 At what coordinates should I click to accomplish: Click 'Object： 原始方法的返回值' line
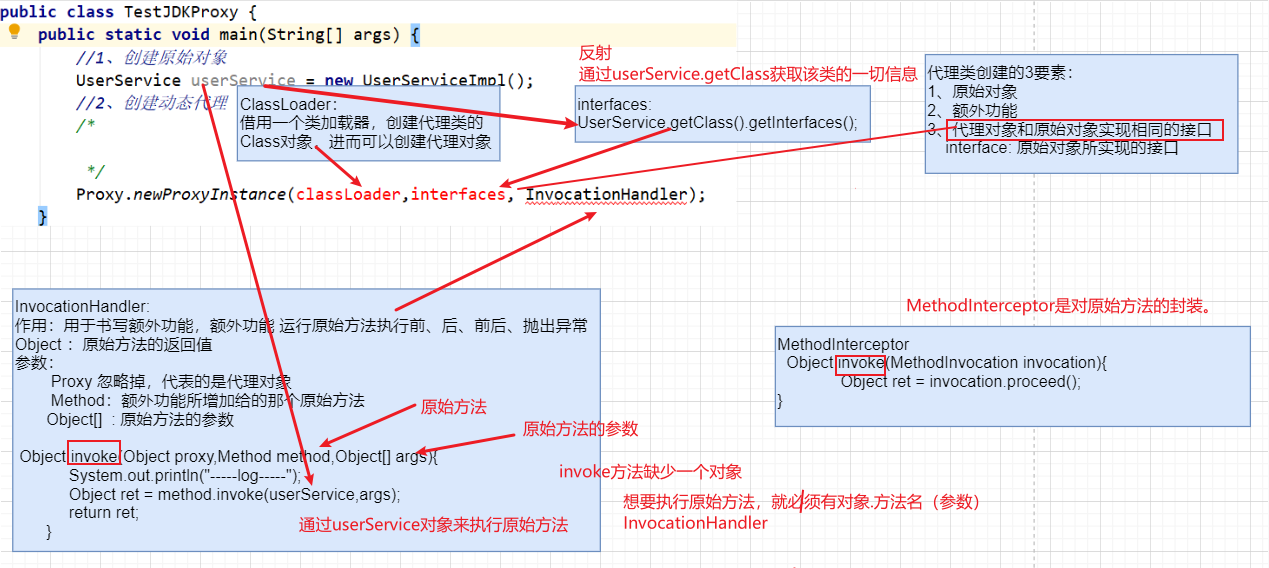point(113,344)
